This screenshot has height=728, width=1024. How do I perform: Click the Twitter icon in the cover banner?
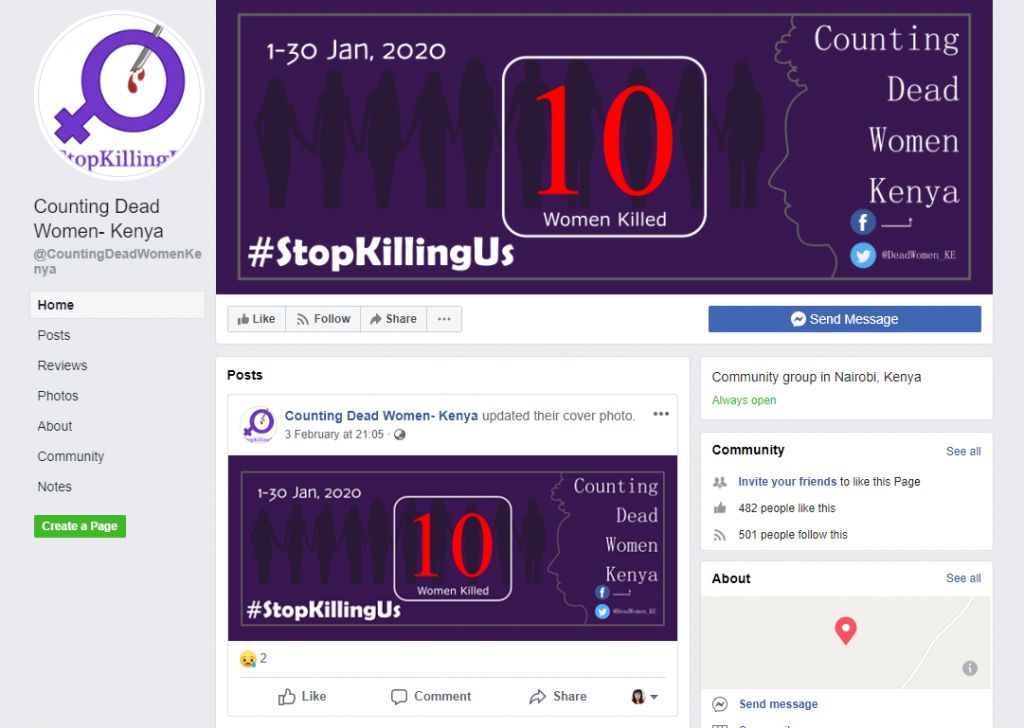[x=863, y=255]
